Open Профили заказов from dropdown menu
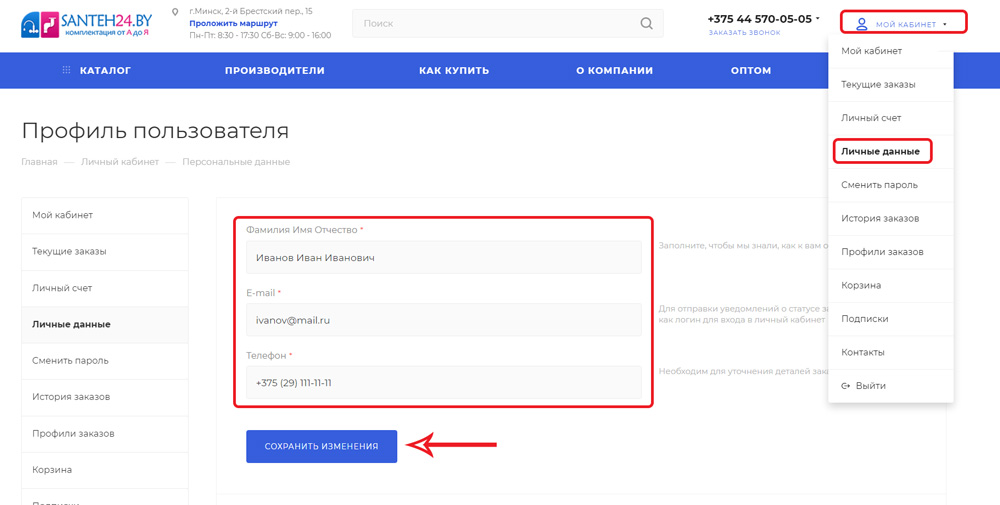 coord(890,252)
